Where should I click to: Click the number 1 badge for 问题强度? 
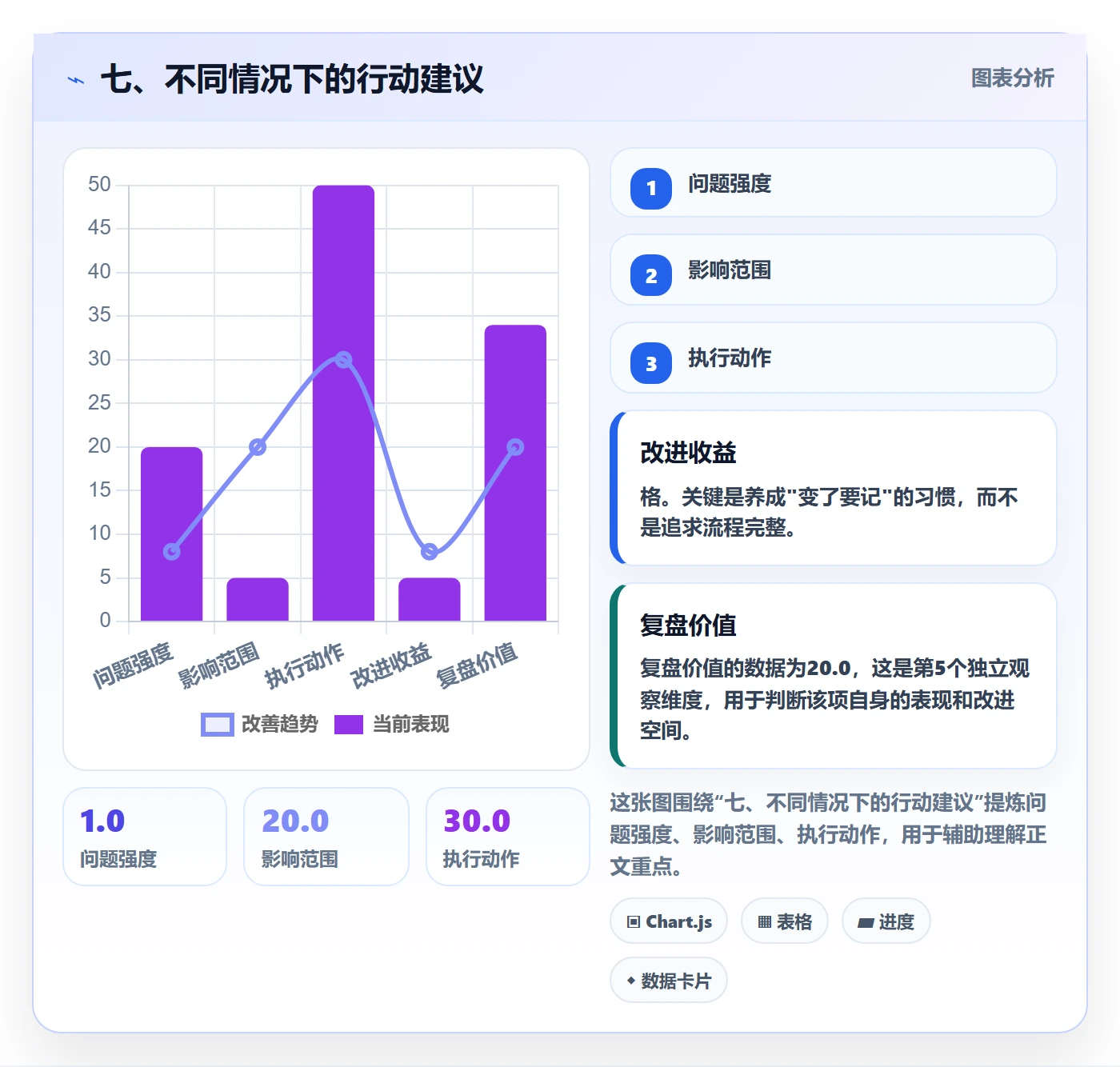[x=651, y=189]
